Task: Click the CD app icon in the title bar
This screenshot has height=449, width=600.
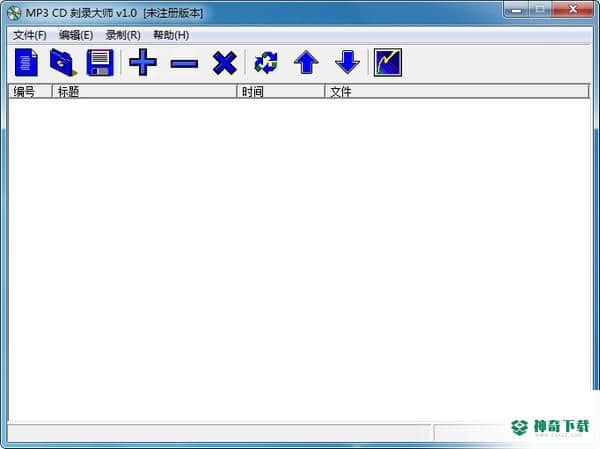Action: point(14,13)
